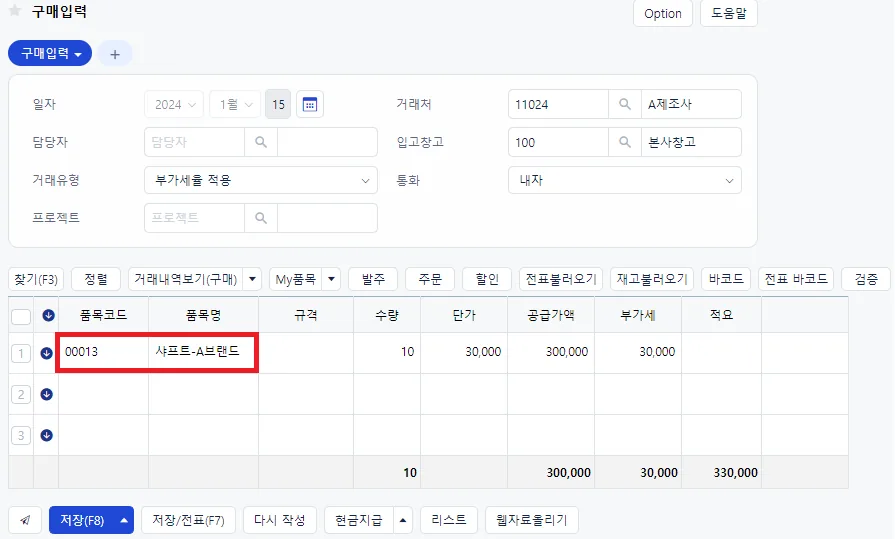The image size is (895, 539).
Task: Click the header down-arrow circle icon
Action: pyautogui.click(x=49, y=315)
